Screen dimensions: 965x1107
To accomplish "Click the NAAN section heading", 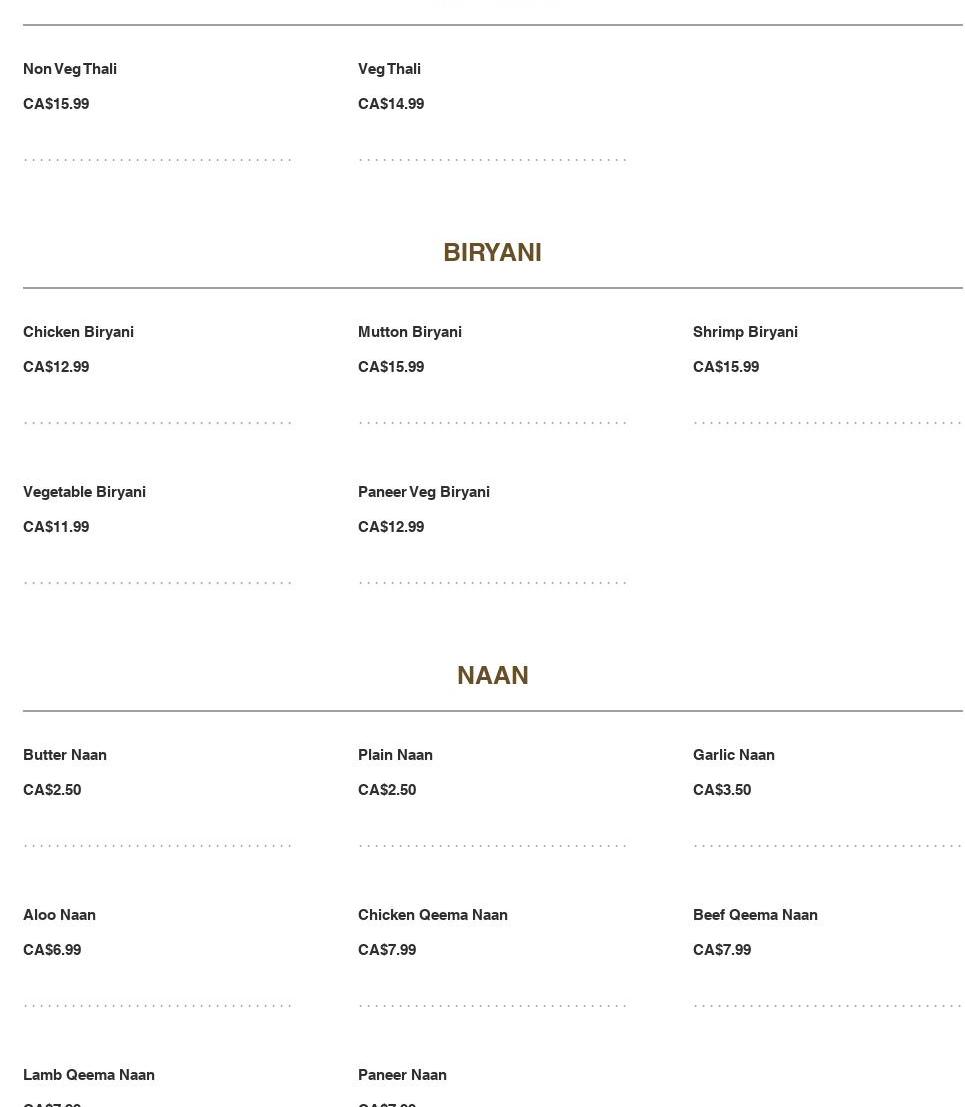I will point(492,676).
